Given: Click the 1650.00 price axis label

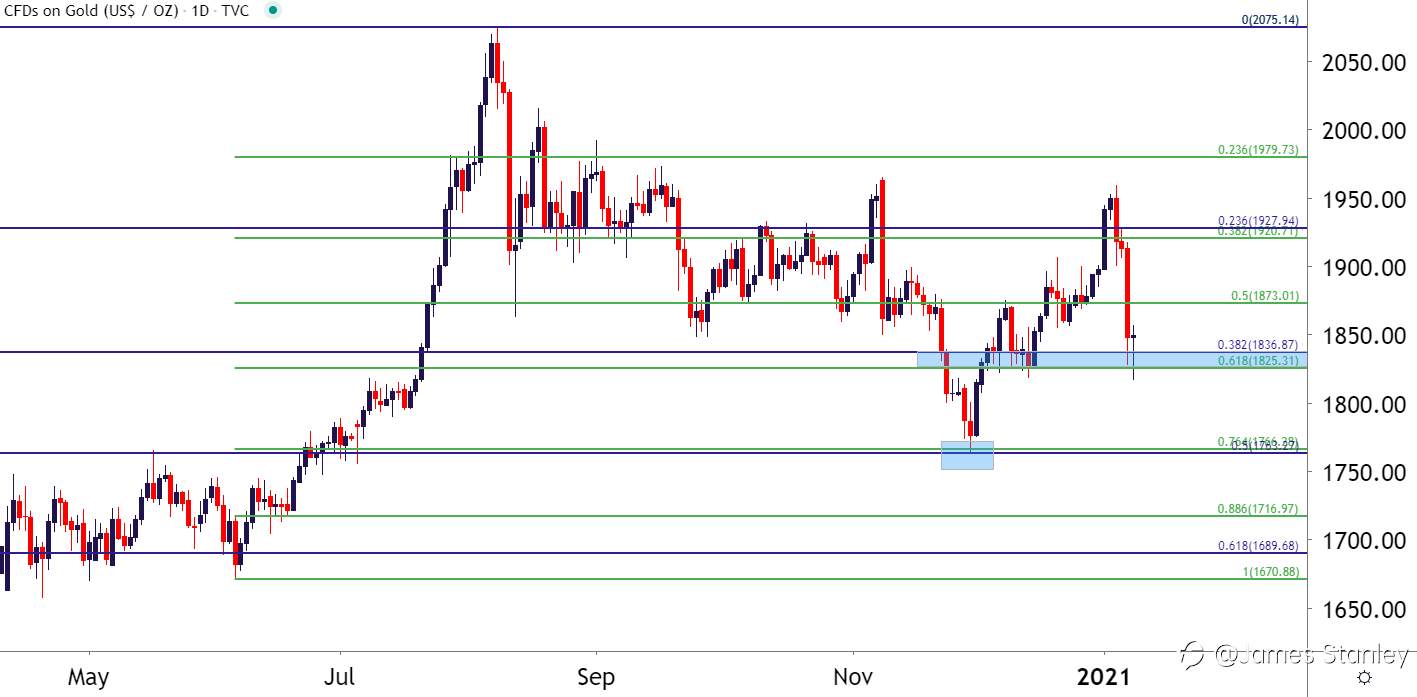Looking at the screenshot, I should [1363, 609].
